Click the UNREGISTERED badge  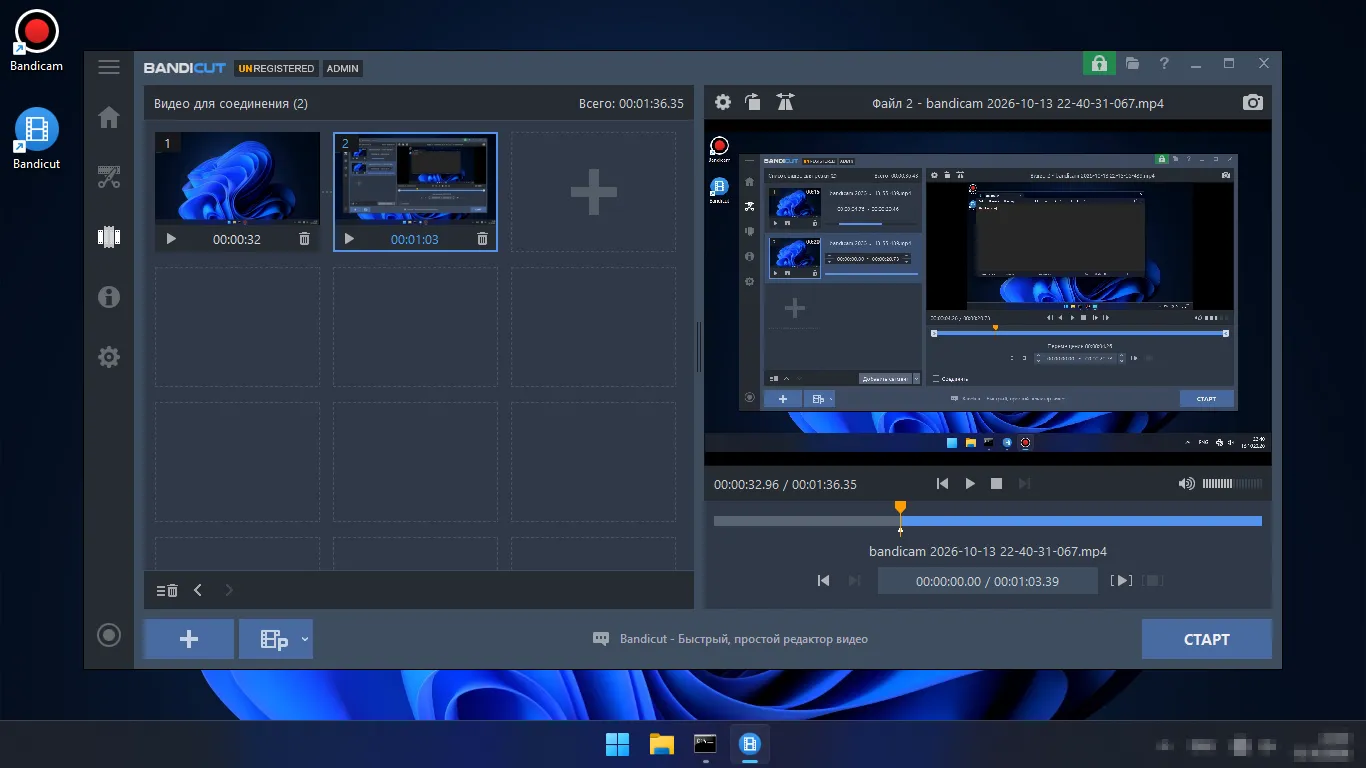tap(277, 69)
